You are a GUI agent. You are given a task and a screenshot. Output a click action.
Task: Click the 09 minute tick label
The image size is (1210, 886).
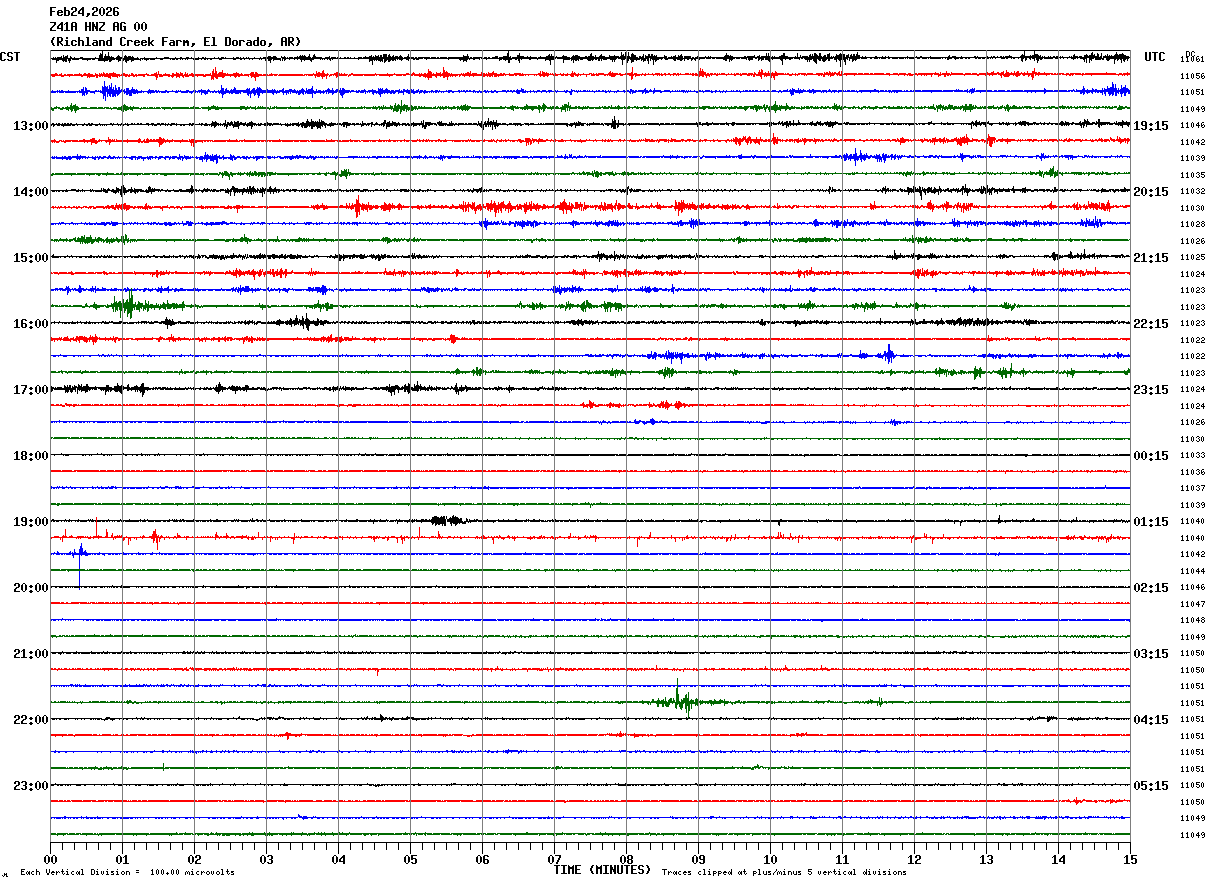coord(698,859)
